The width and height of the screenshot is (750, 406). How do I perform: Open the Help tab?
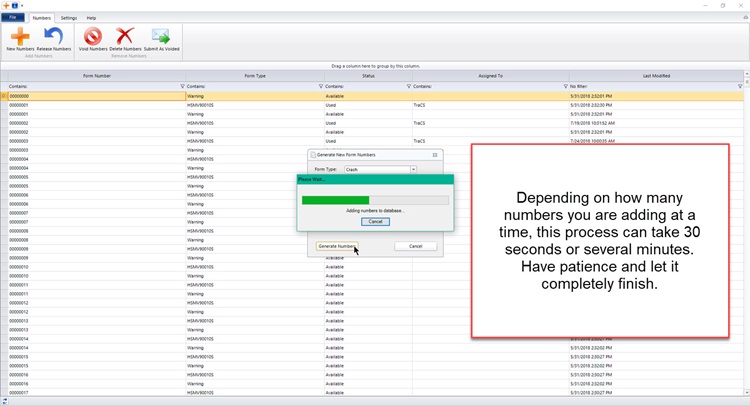click(x=91, y=18)
